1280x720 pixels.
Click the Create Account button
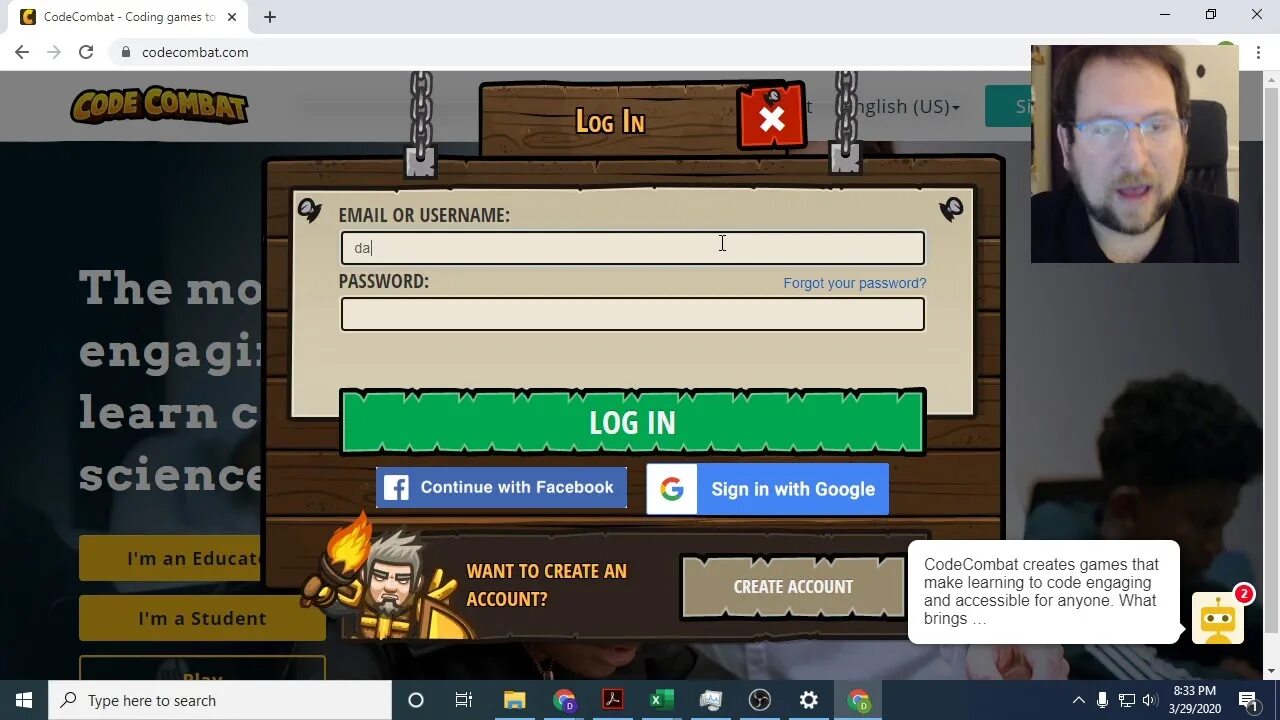coord(793,587)
